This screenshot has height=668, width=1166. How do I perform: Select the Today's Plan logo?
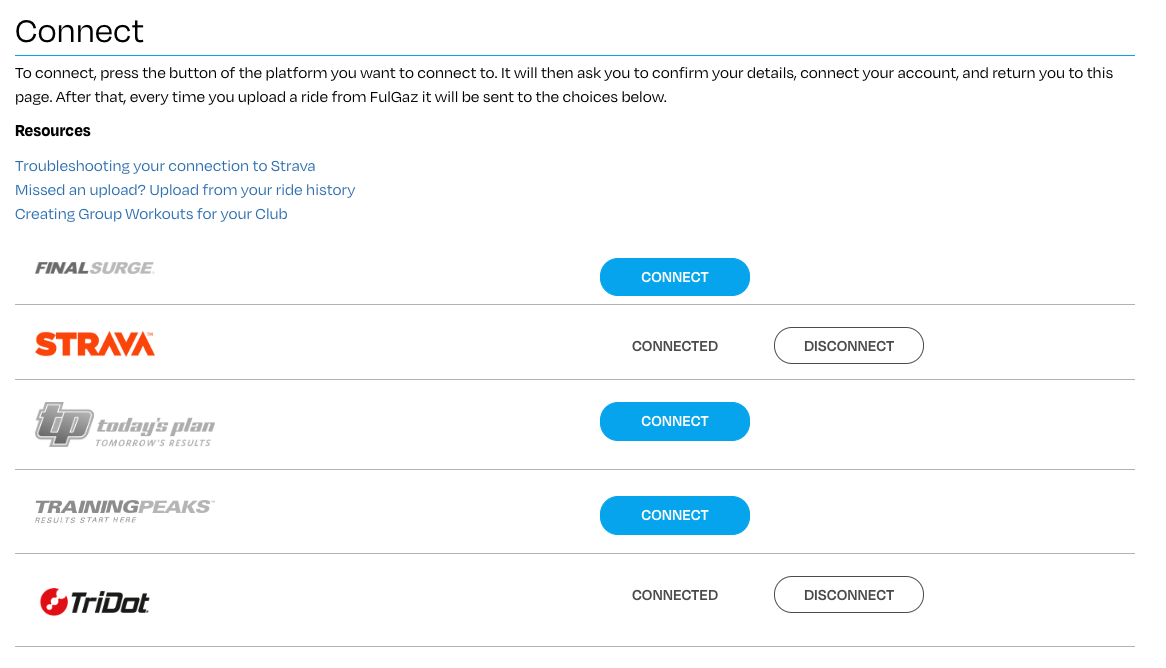point(124,421)
